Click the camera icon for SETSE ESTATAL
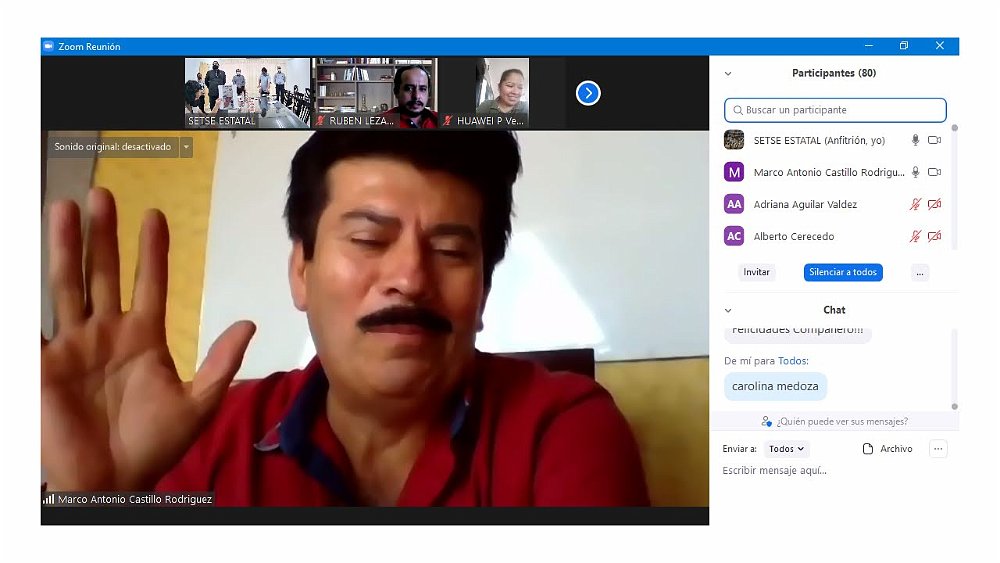Screen dimensions: 1000x563 tap(934, 141)
